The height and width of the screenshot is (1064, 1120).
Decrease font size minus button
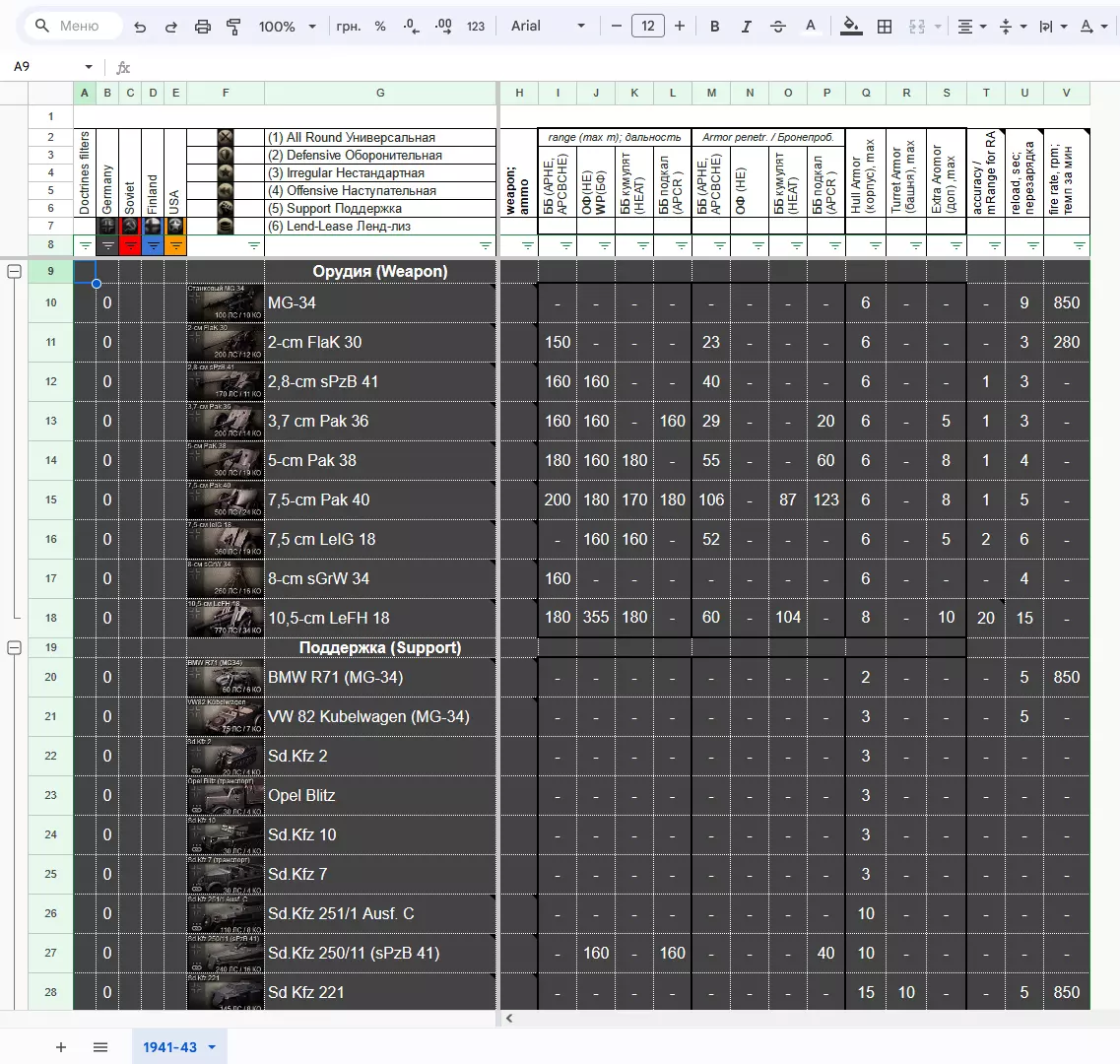tap(617, 27)
